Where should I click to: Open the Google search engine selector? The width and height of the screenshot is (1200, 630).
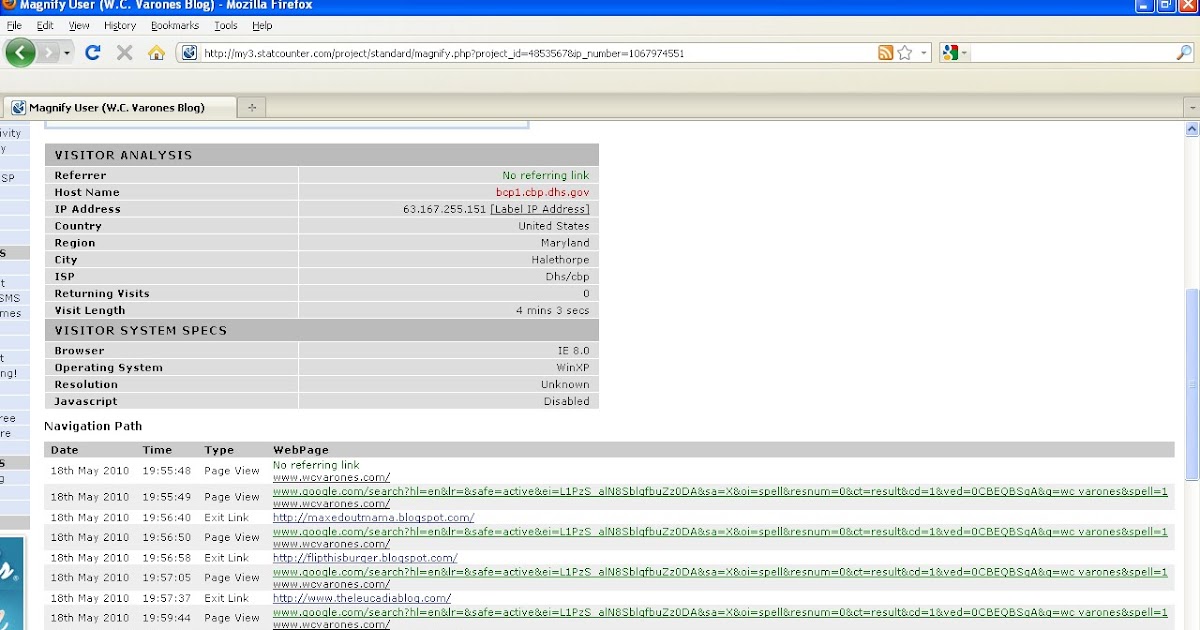(955, 53)
